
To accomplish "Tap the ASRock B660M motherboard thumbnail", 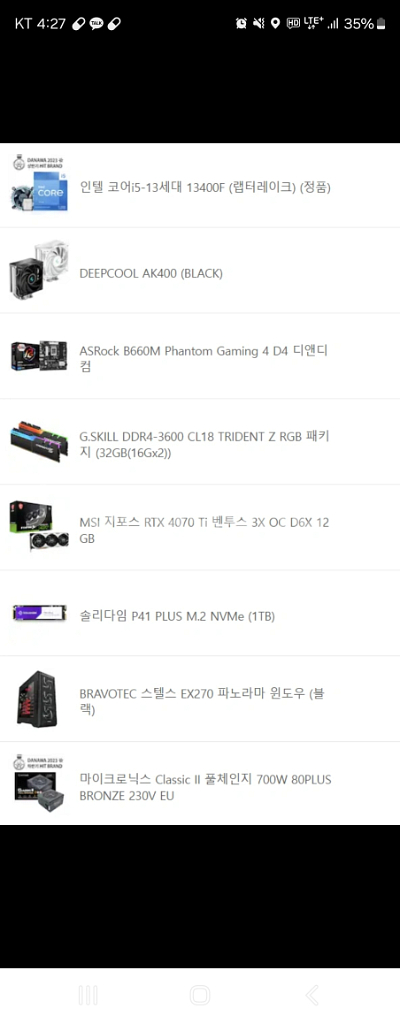I will click(x=39, y=356).
